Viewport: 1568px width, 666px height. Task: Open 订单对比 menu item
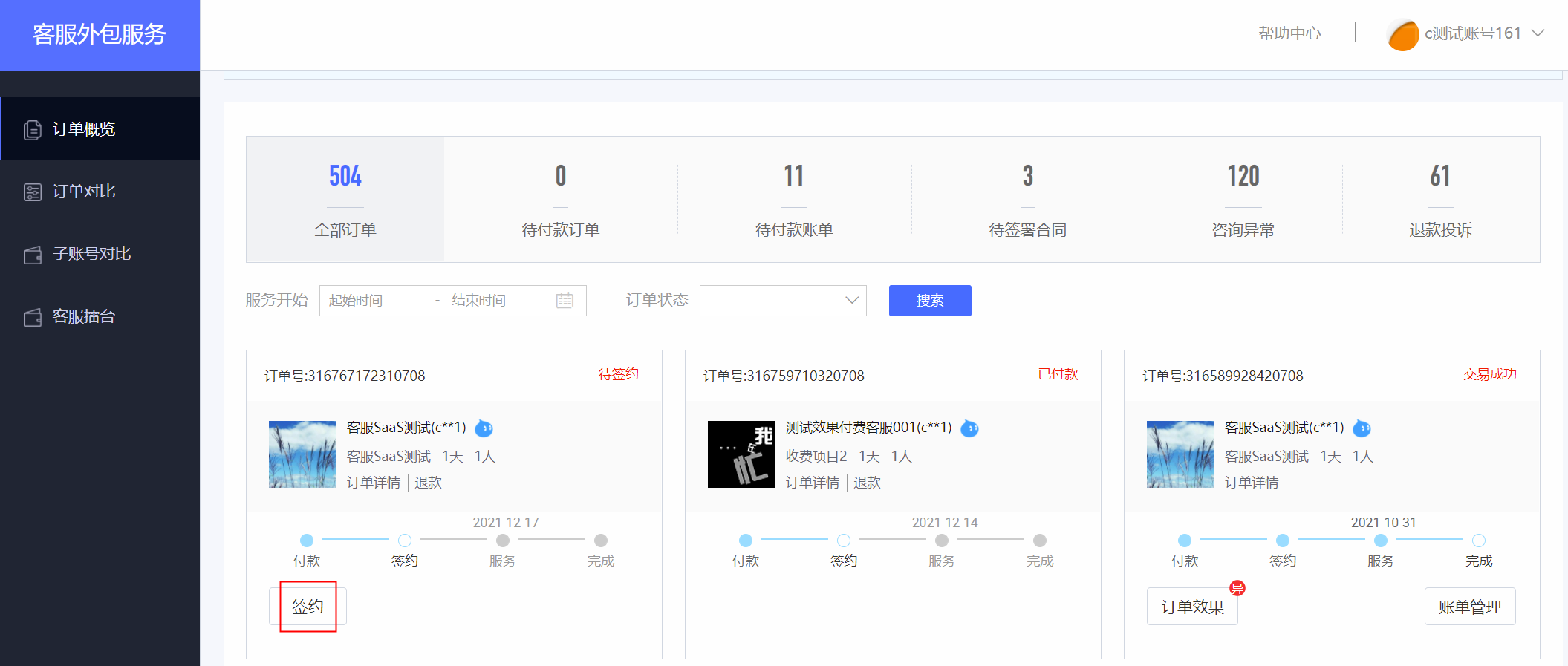[x=100, y=191]
